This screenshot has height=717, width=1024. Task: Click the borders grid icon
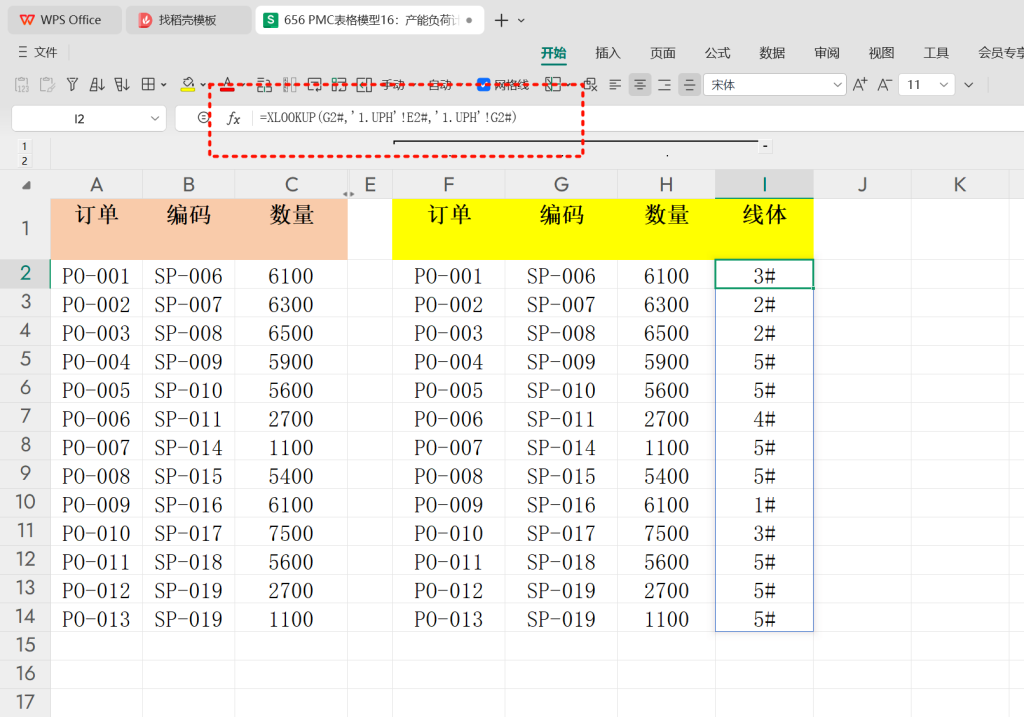(148, 84)
